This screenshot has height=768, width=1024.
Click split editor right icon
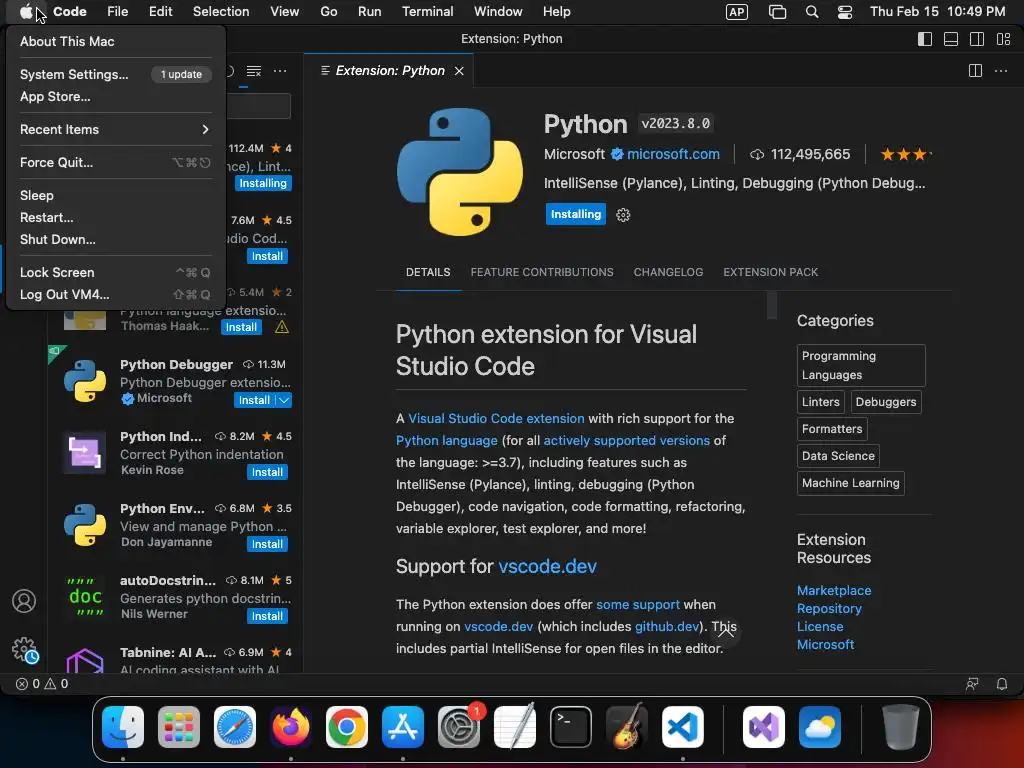click(x=975, y=71)
